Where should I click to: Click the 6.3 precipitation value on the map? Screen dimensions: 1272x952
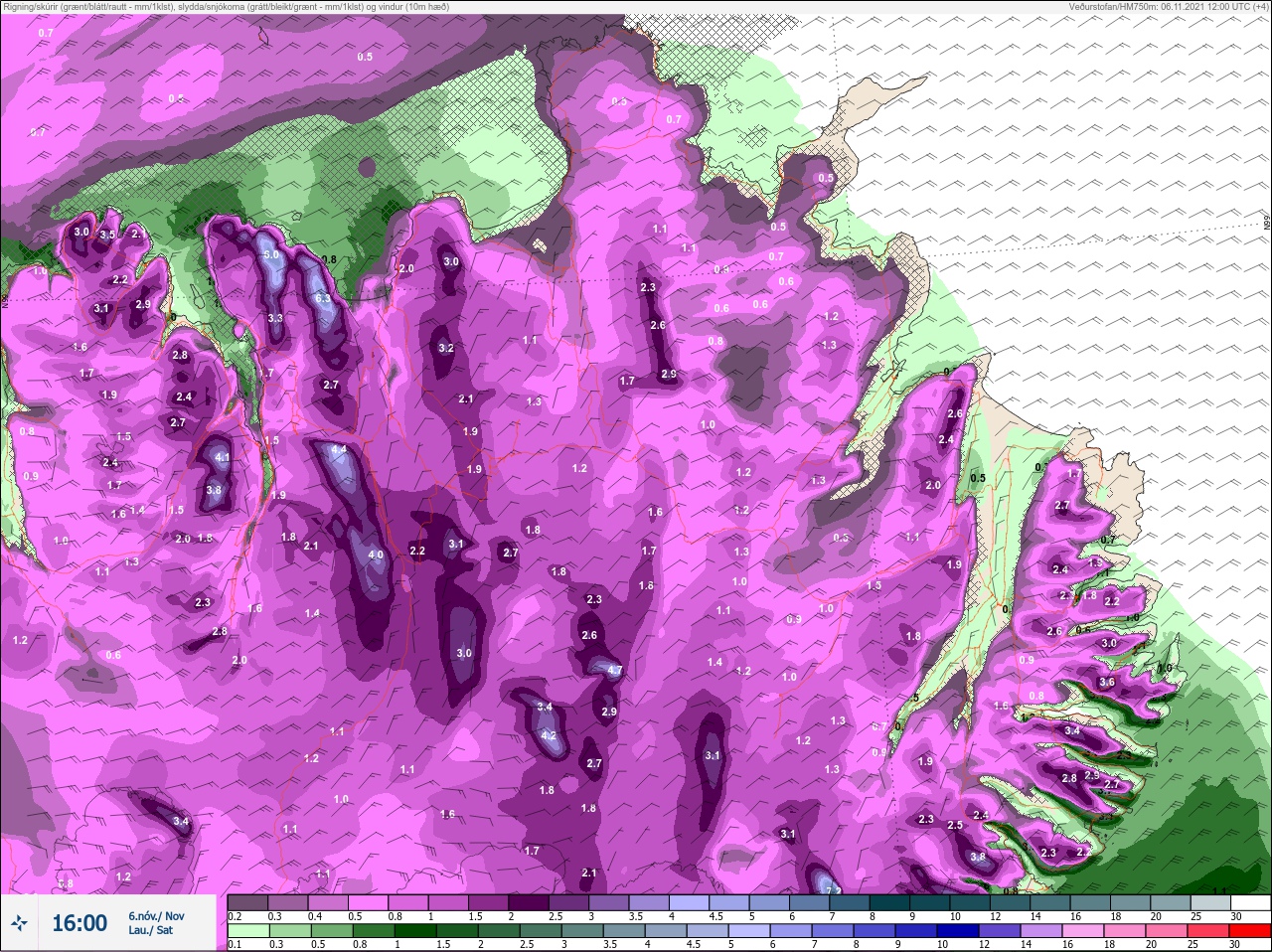point(323,298)
